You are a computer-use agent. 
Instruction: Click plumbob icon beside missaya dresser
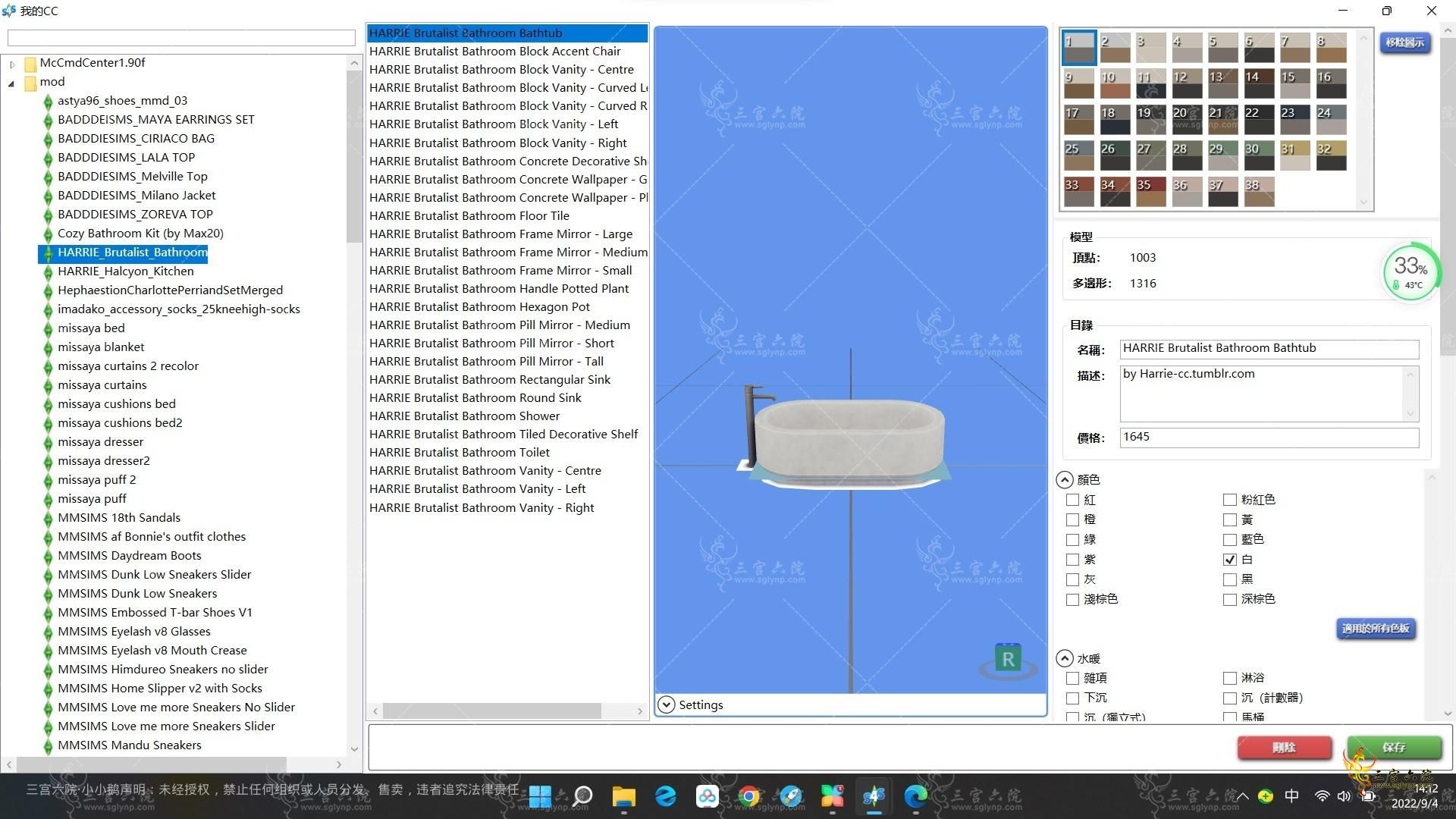click(48, 442)
